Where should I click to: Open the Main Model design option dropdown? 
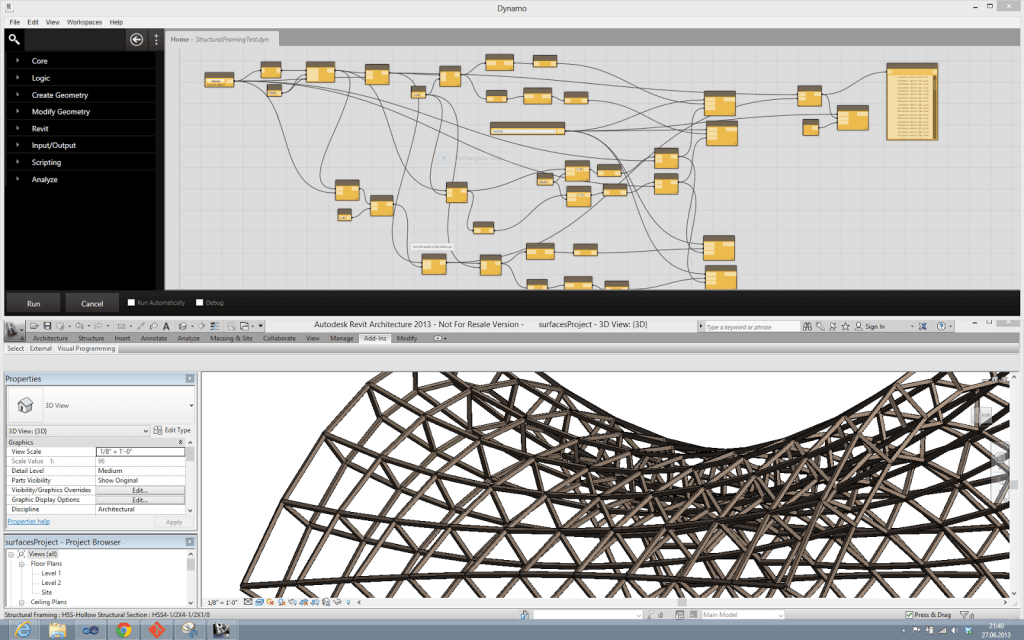743,615
